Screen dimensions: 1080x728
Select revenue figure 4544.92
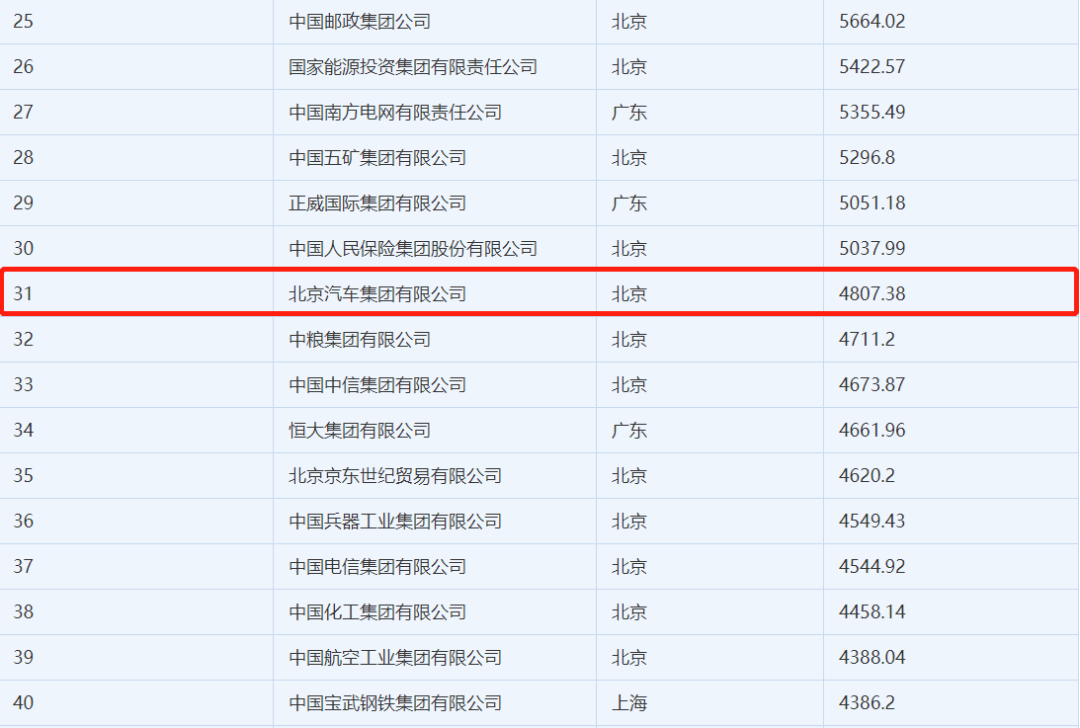tap(872, 567)
